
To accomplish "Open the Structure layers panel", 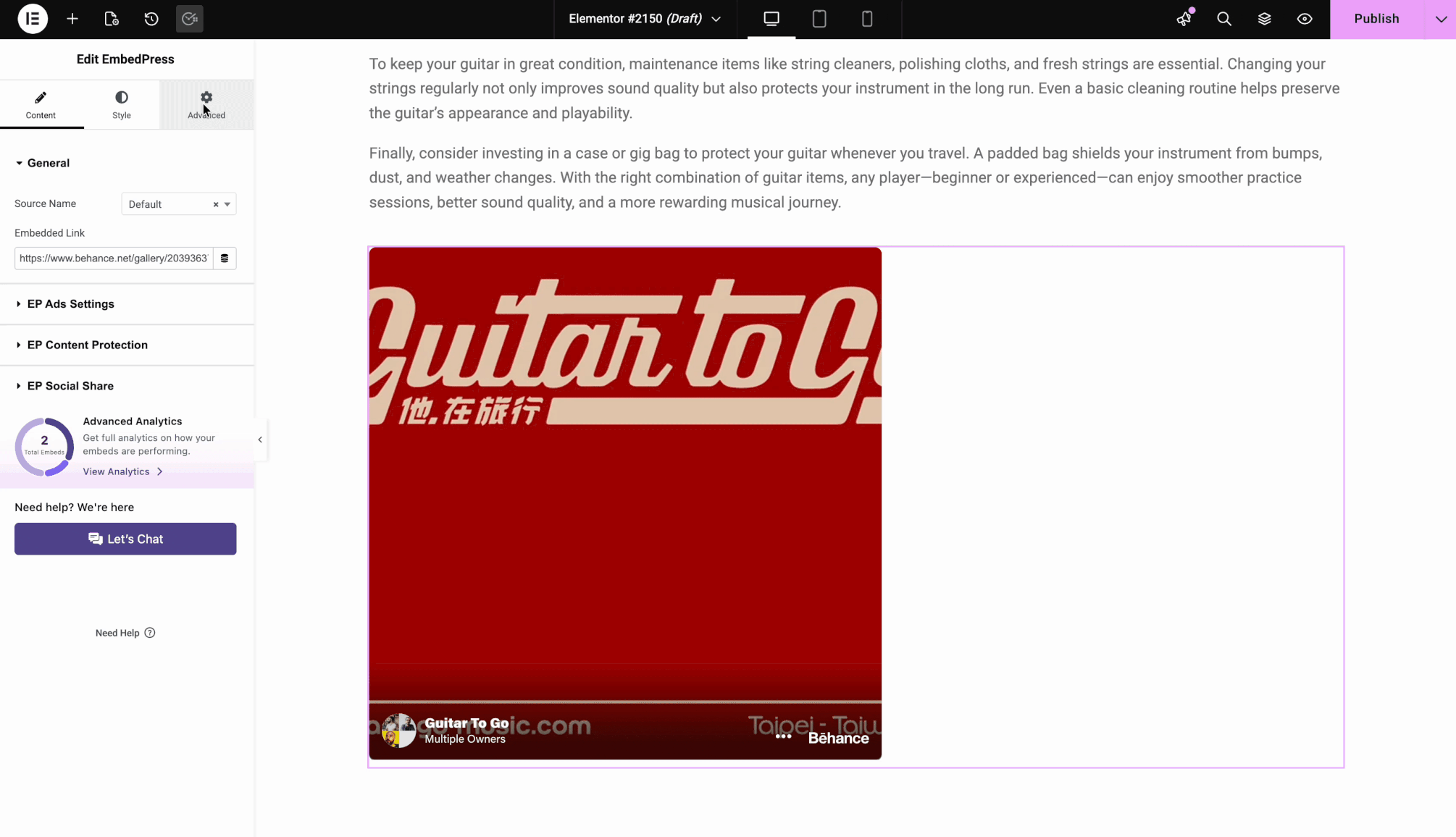I will pyautogui.click(x=1265, y=19).
